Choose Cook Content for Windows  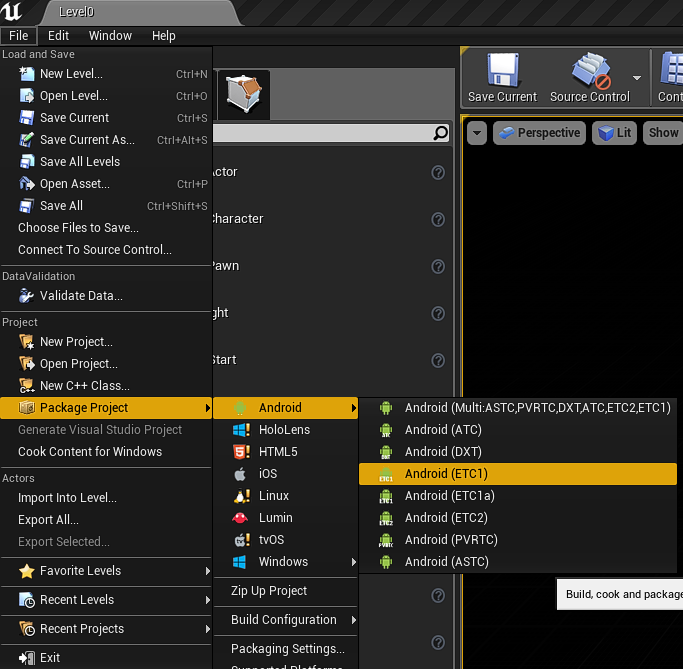coord(106,452)
